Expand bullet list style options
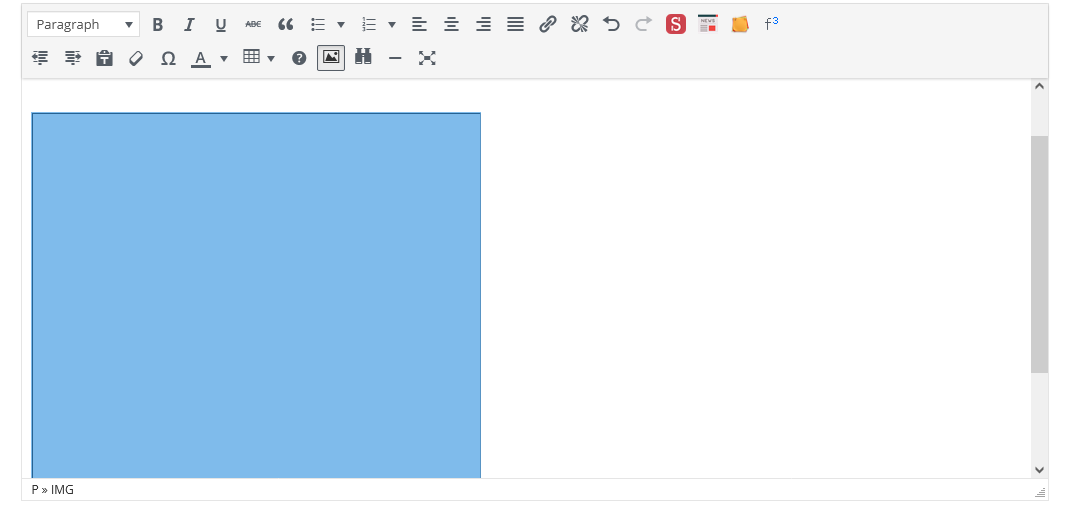This screenshot has width=1068, height=520. click(341, 25)
